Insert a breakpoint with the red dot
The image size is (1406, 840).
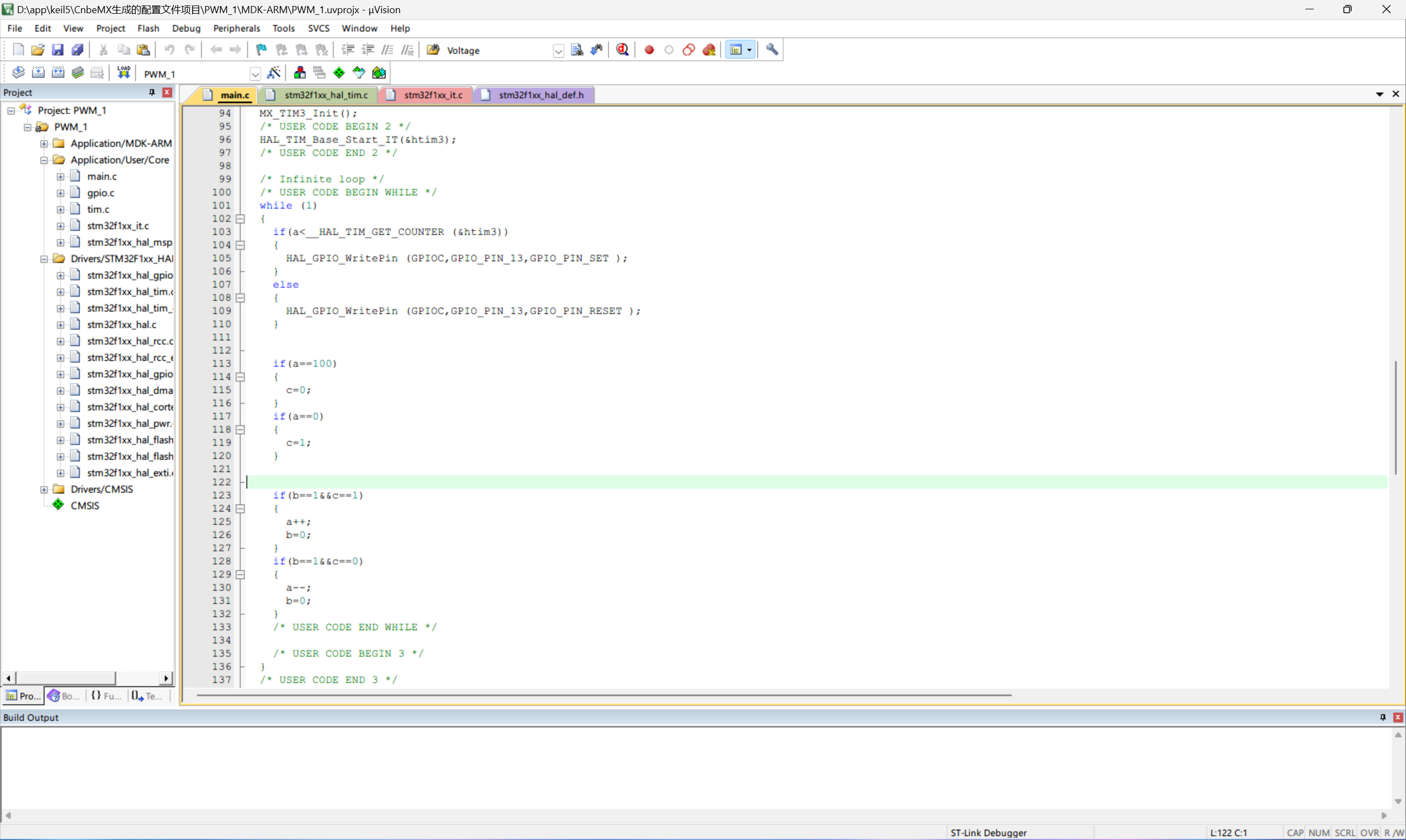click(x=650, y=50)
